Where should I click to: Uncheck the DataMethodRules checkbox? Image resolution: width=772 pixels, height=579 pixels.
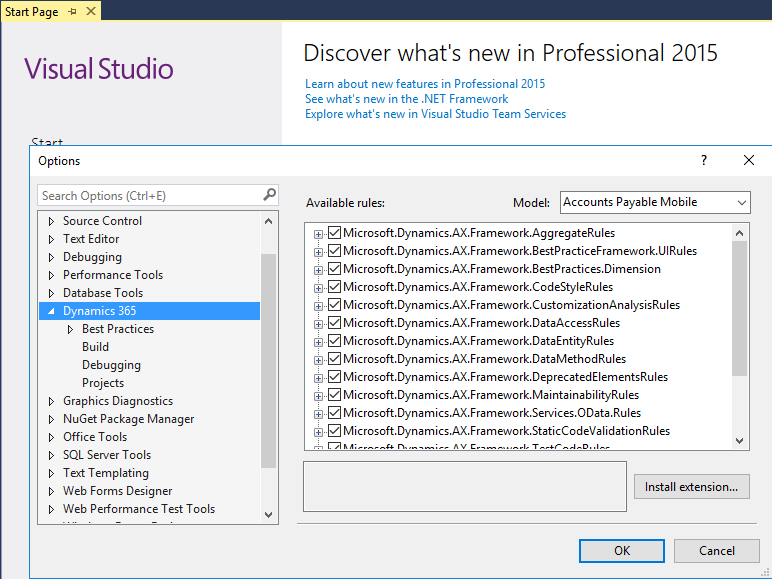[334, 358]
